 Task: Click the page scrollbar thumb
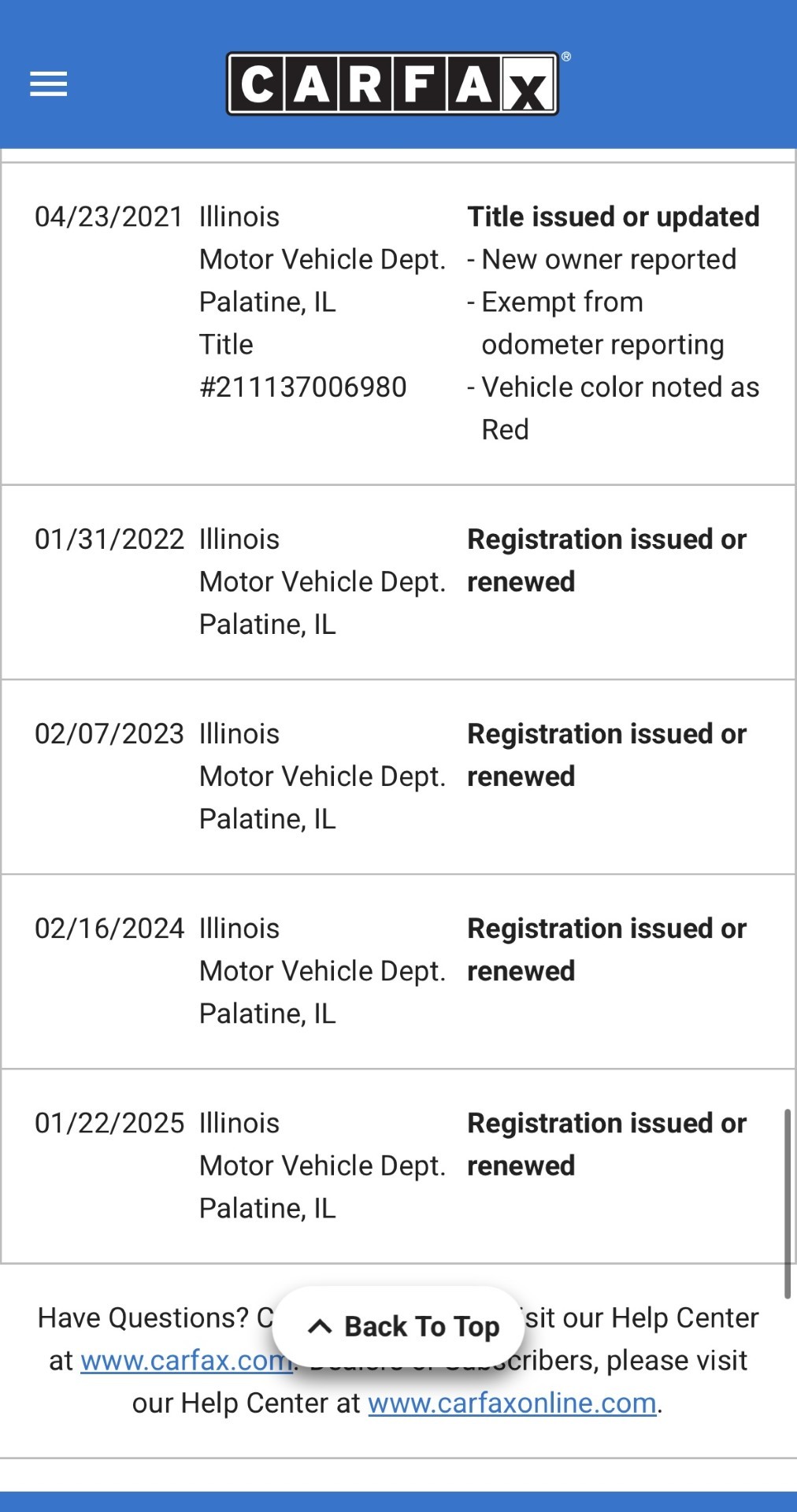tap(787, 1203)
